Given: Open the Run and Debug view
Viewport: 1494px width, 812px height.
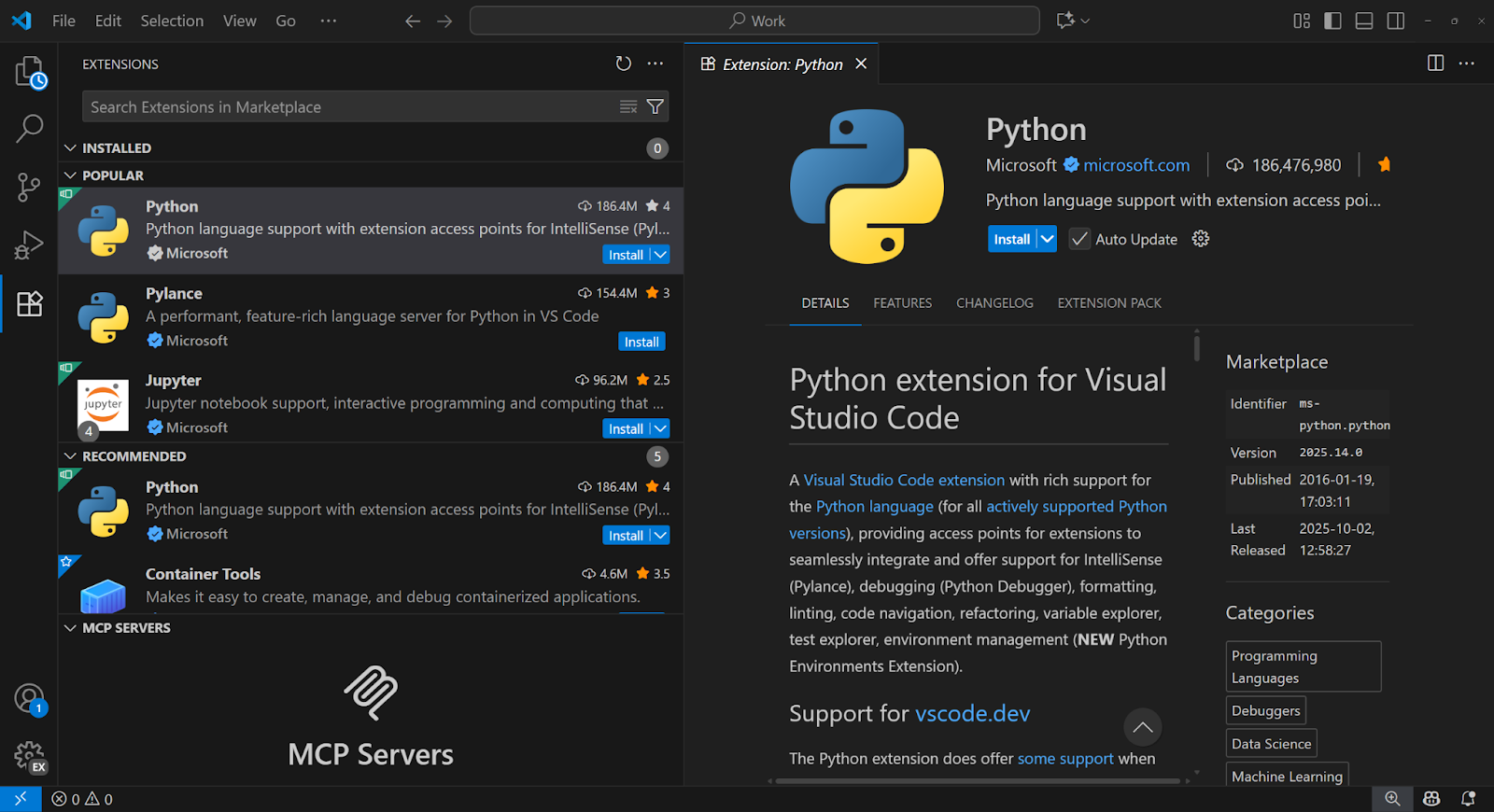Looking at the screenshot, I should tap(29, 245).
